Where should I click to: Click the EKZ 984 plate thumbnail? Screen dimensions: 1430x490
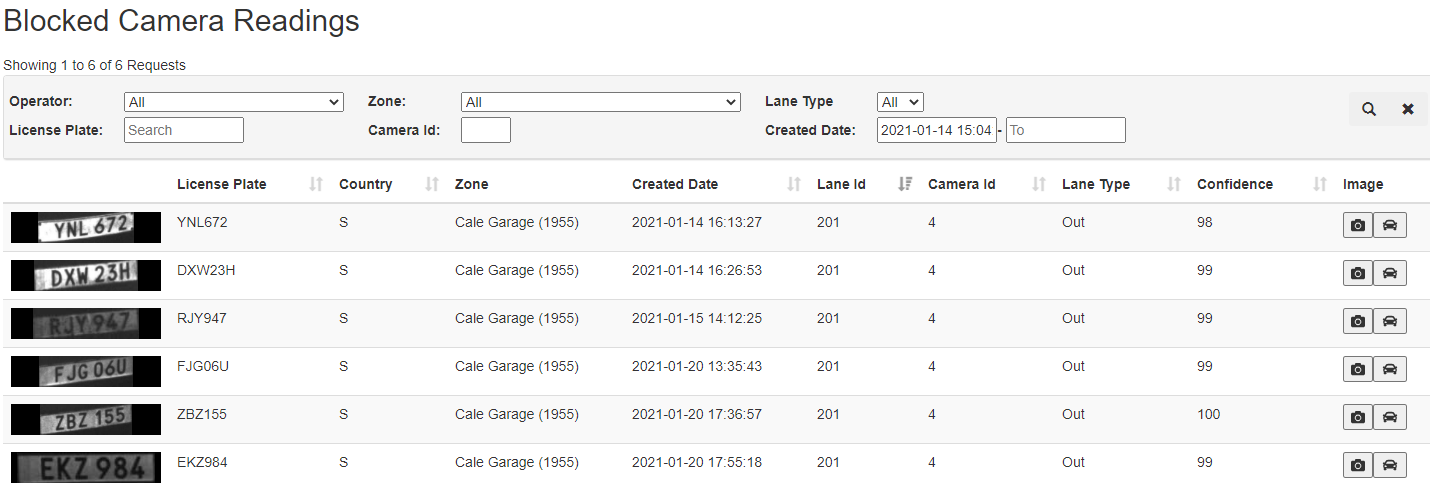click(86, 467)
